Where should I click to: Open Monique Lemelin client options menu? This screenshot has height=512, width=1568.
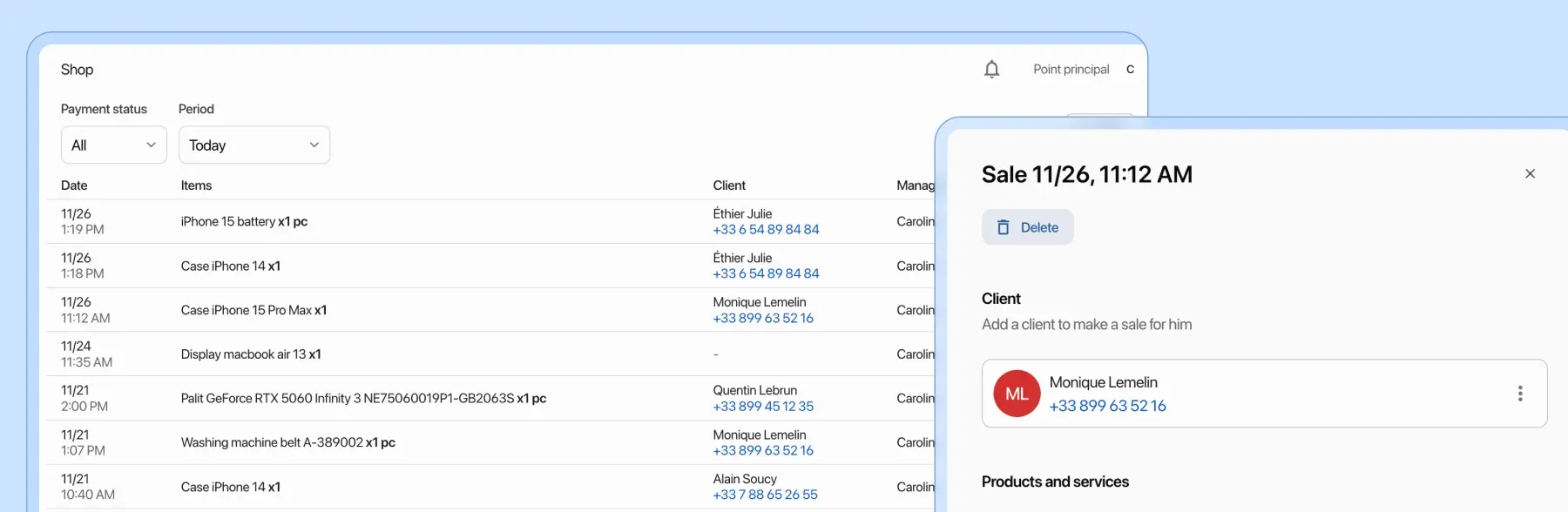click(1520, 394)
